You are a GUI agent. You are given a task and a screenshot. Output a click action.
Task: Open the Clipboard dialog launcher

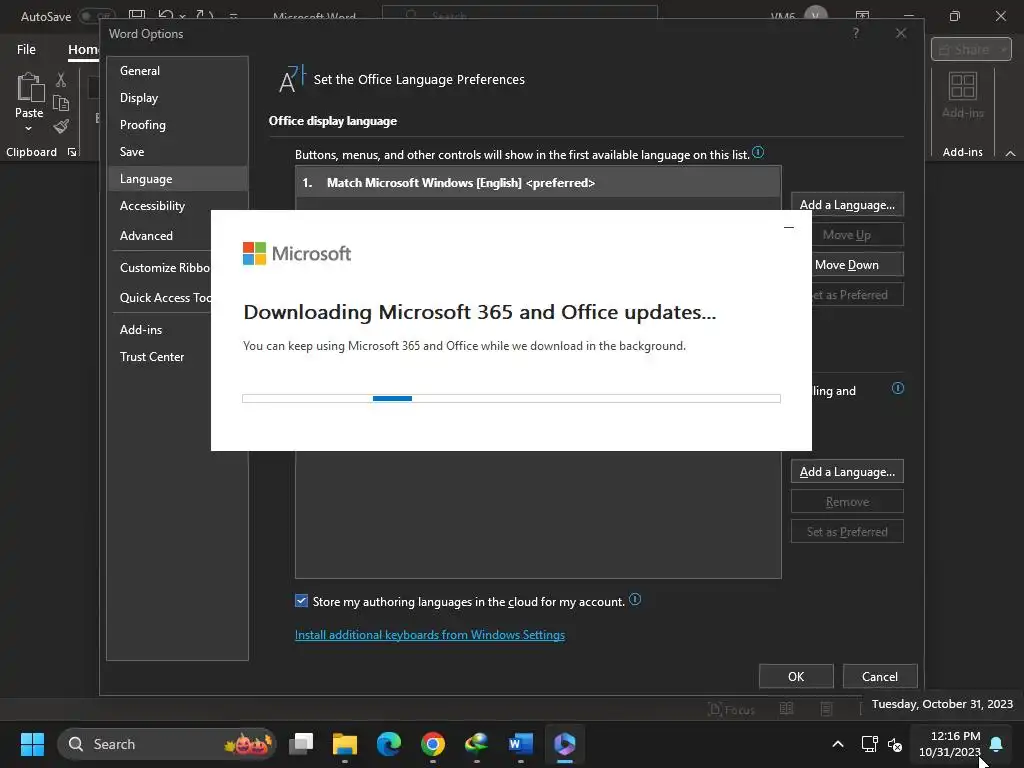point(72,152)
